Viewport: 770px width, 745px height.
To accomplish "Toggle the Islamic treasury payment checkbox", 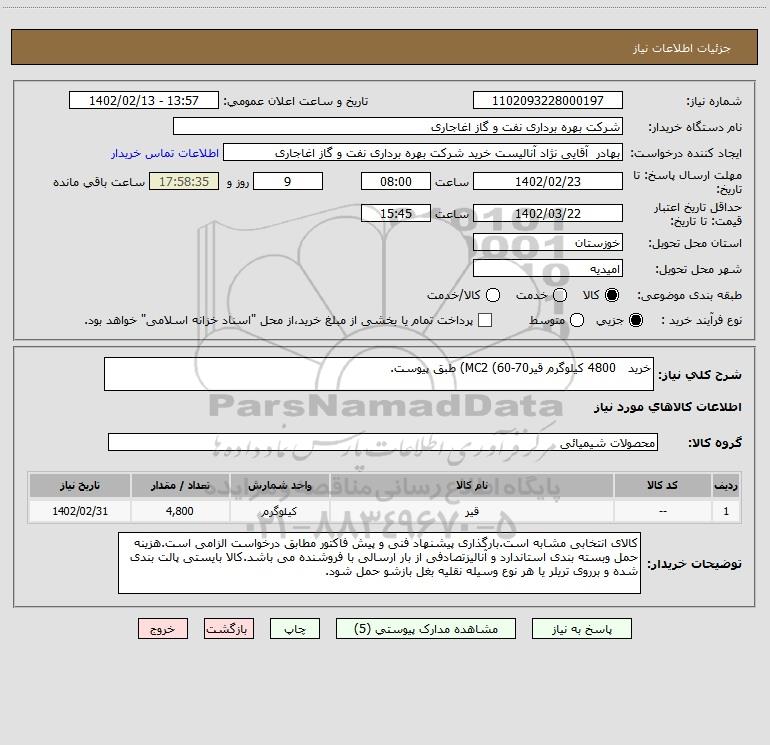I will (485, 321).
